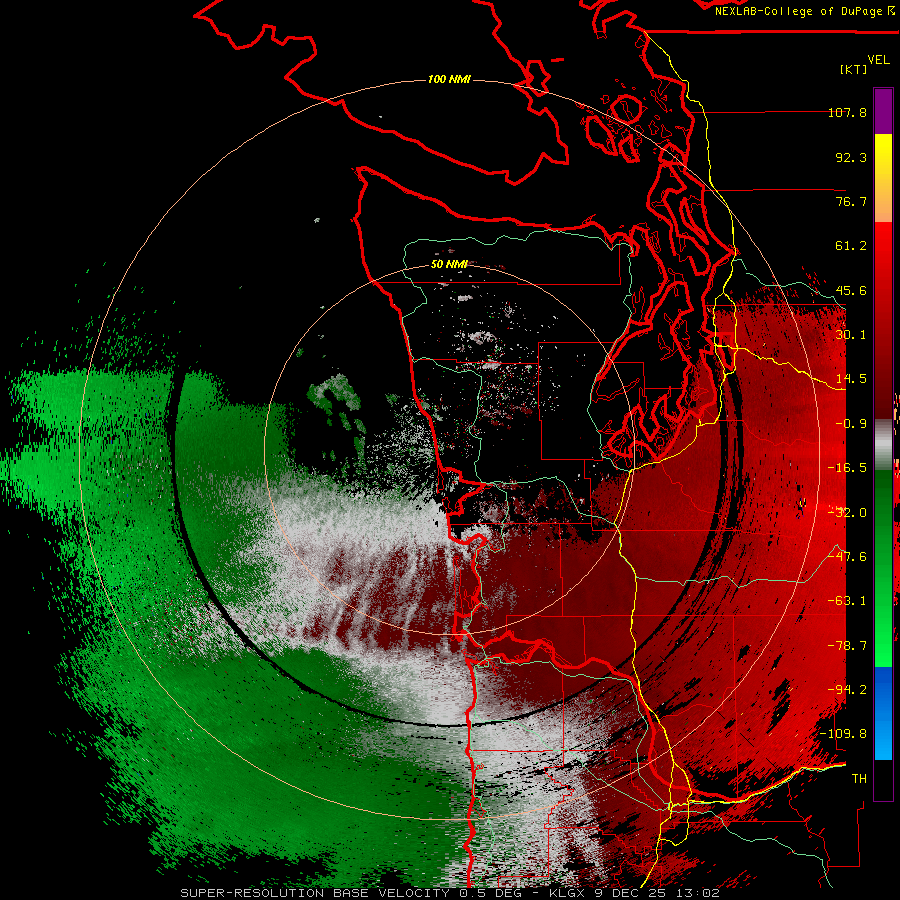The height and width of the screenshot is (900, 900).
Task: Pick the blue segment of velocity color bar
Action: click(x=883, y=713)
